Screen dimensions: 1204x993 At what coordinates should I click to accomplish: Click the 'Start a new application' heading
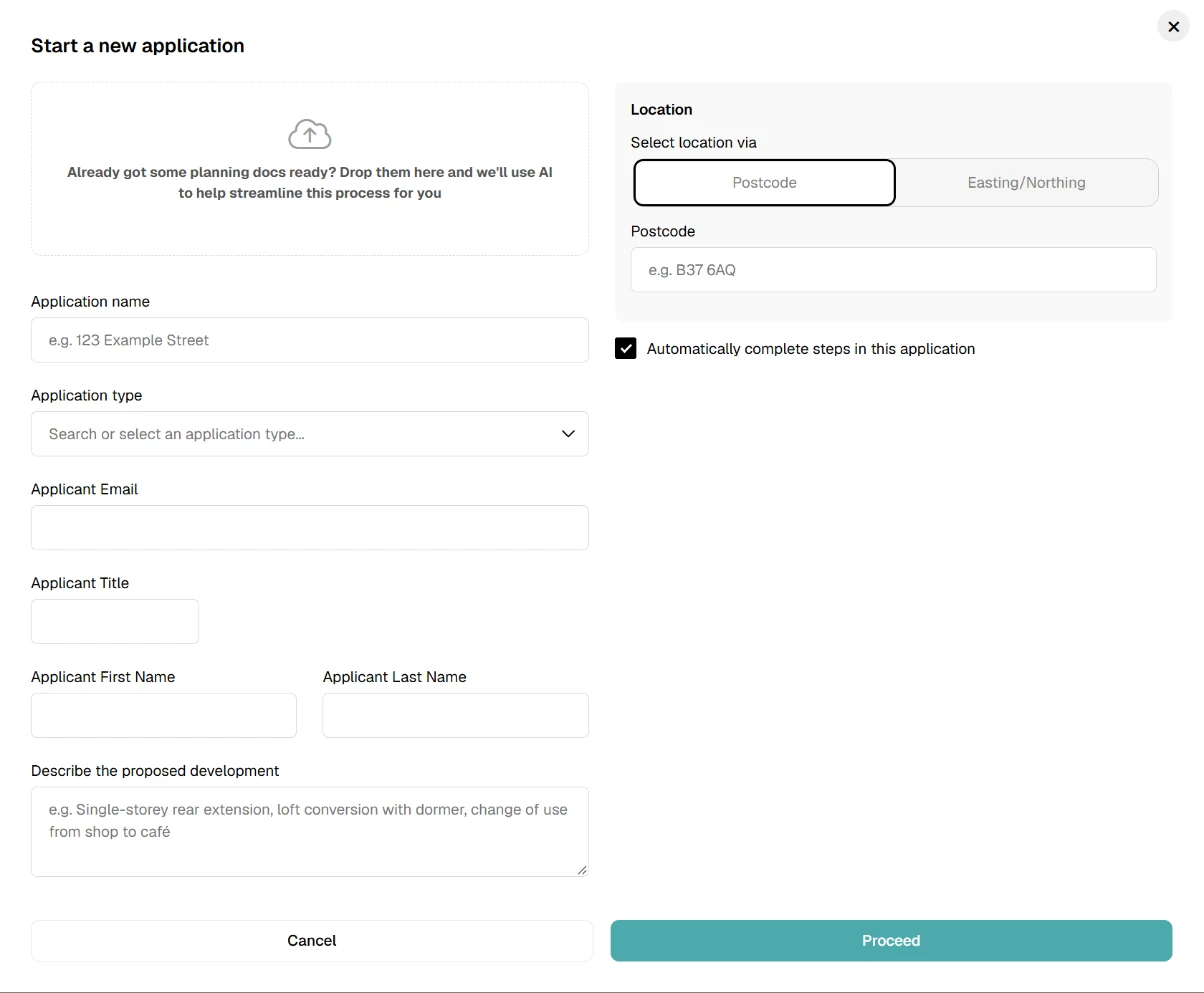pyautogui.click(x=138, y=46)
